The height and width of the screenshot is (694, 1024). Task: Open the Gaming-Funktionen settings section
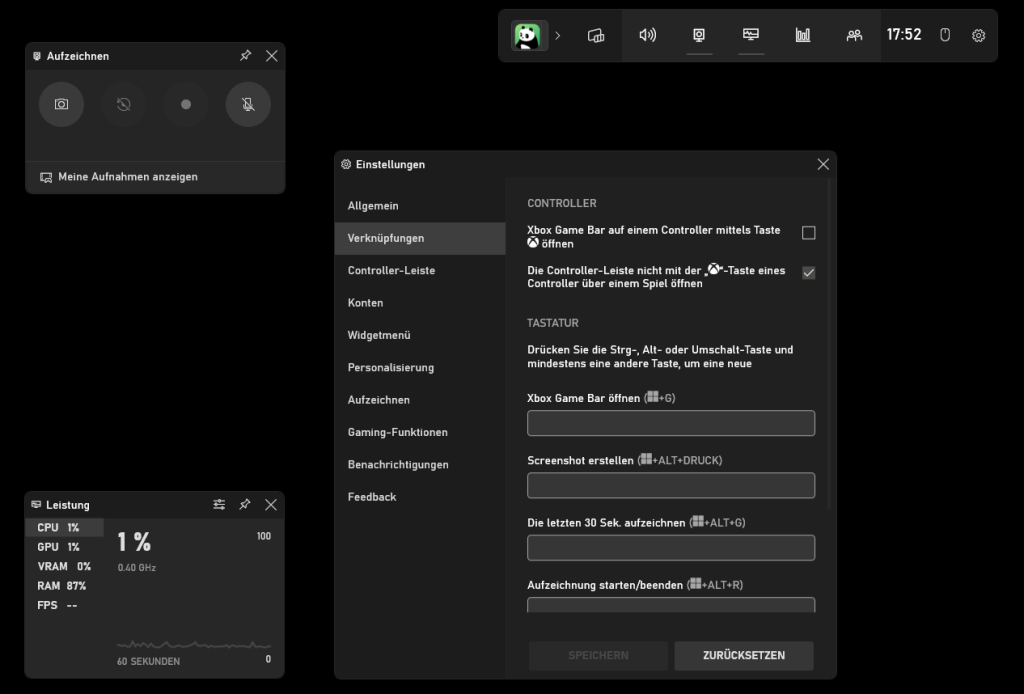[x=420, y=432]
